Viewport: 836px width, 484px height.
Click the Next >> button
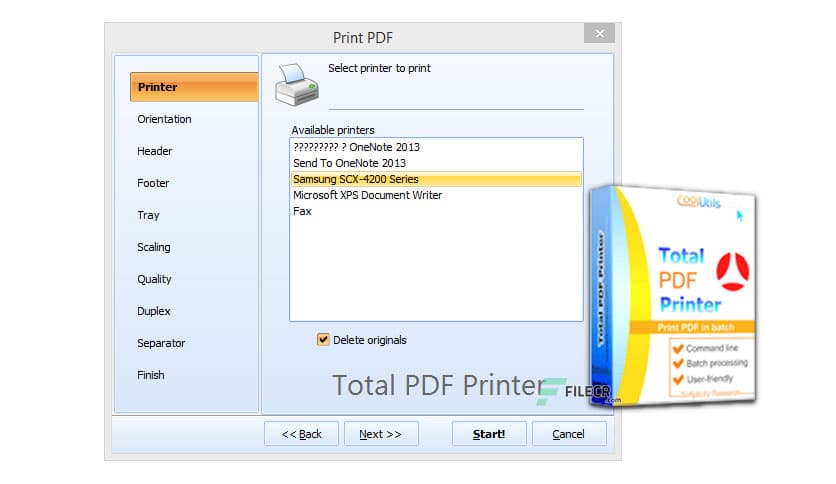(x=381, y=434)
